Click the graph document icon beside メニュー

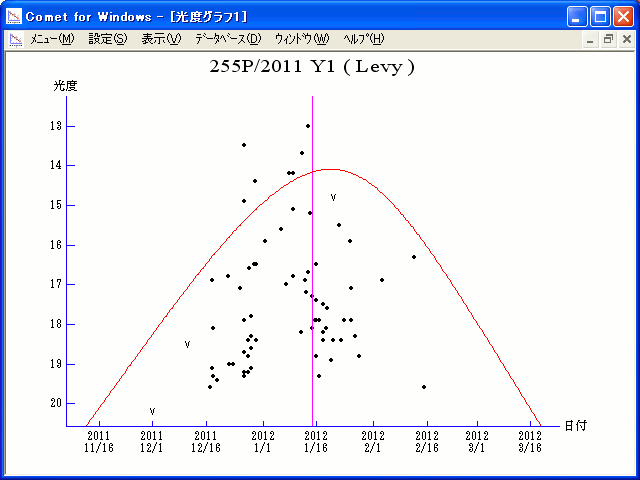pyautogui.click(x=15, y=39)
